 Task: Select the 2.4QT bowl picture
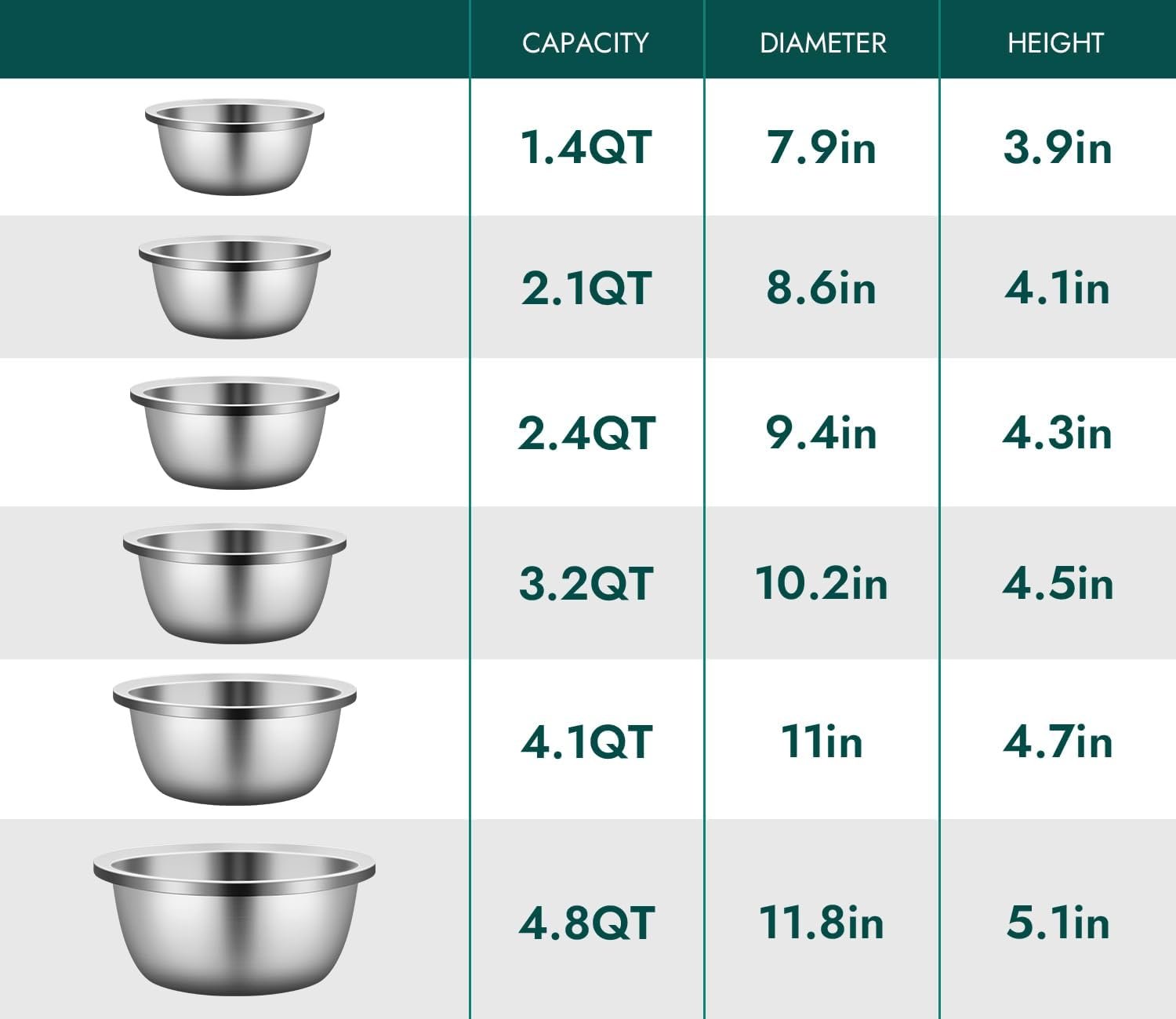(x=234, y=433)
